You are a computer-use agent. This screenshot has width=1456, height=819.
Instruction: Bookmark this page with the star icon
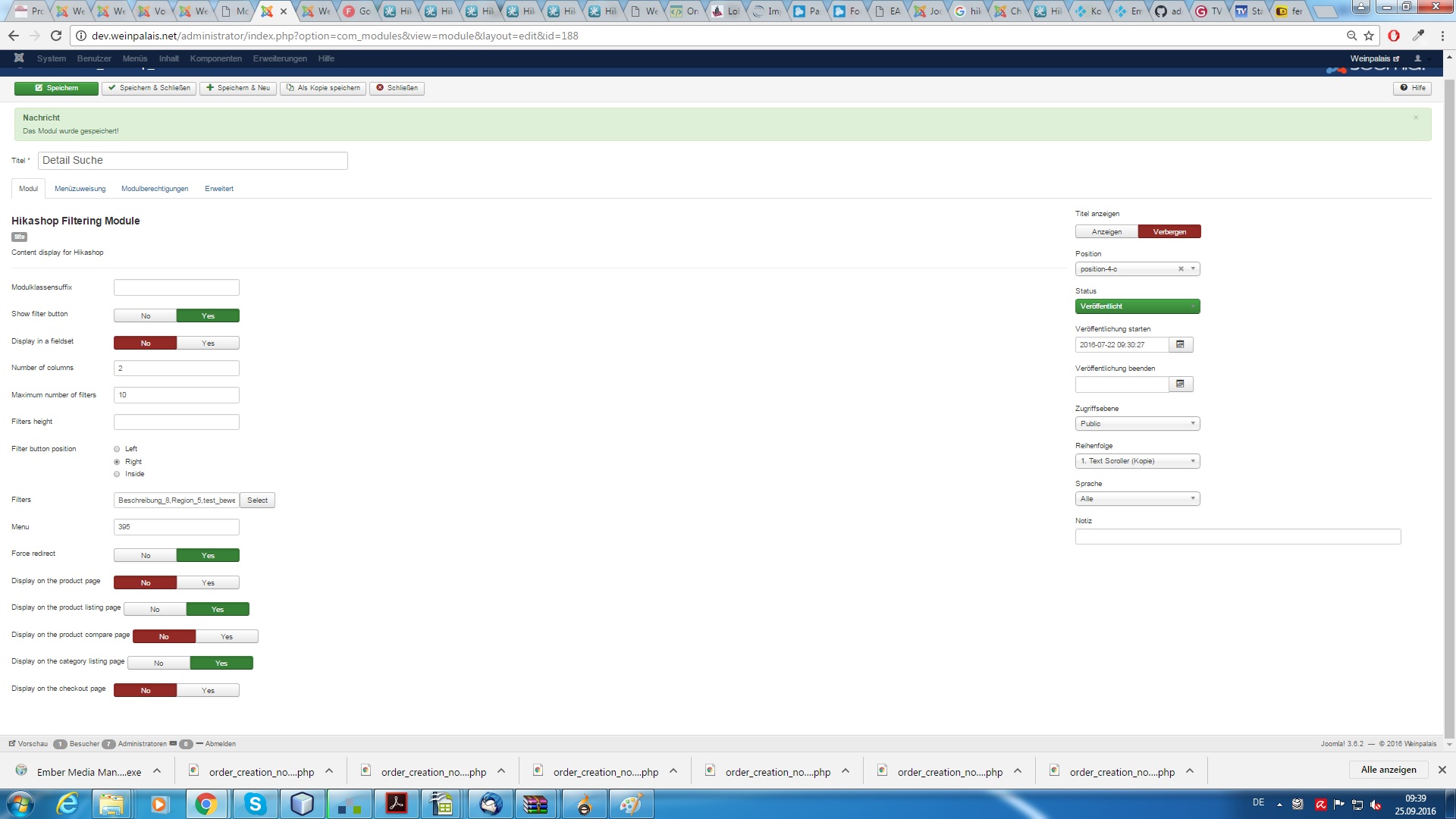pyautogui.click(x=1369, y=36)
